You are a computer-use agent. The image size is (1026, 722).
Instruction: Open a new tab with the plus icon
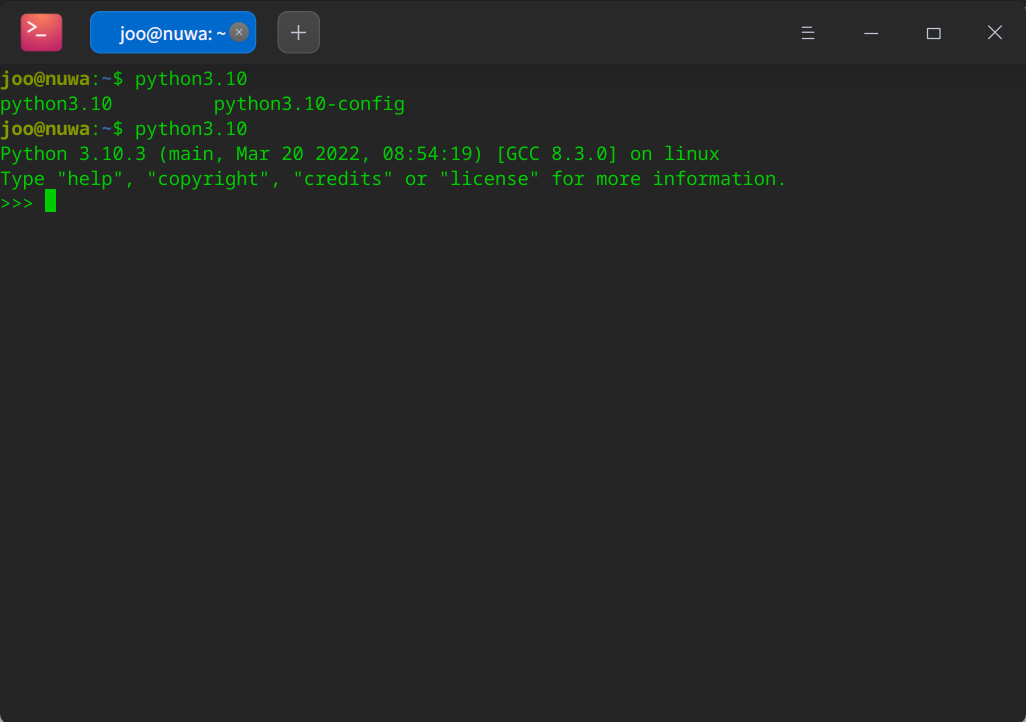(x=297, y=31)
